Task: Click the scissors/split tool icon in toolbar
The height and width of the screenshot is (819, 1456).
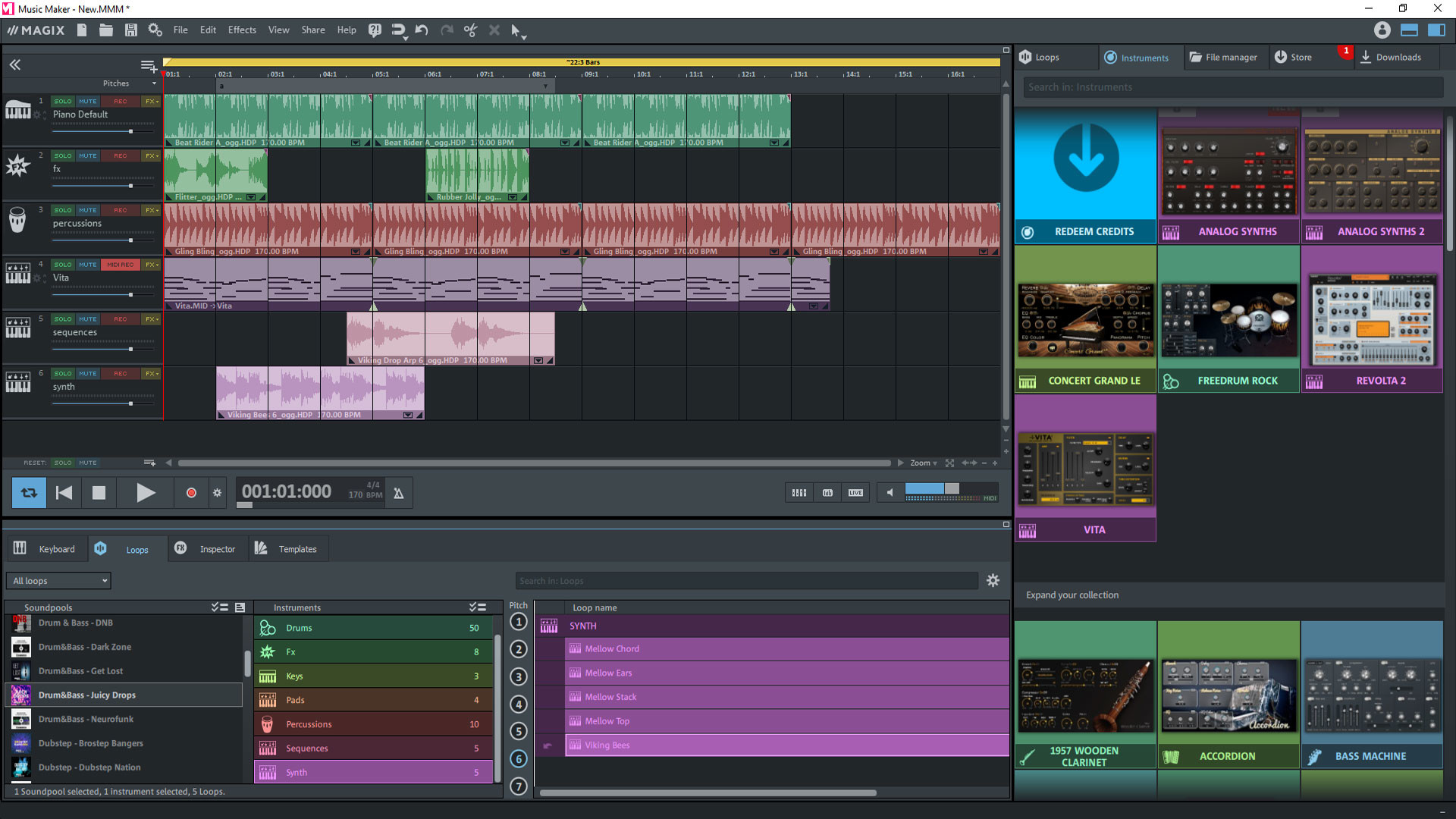Action: [x=472, y=30]
